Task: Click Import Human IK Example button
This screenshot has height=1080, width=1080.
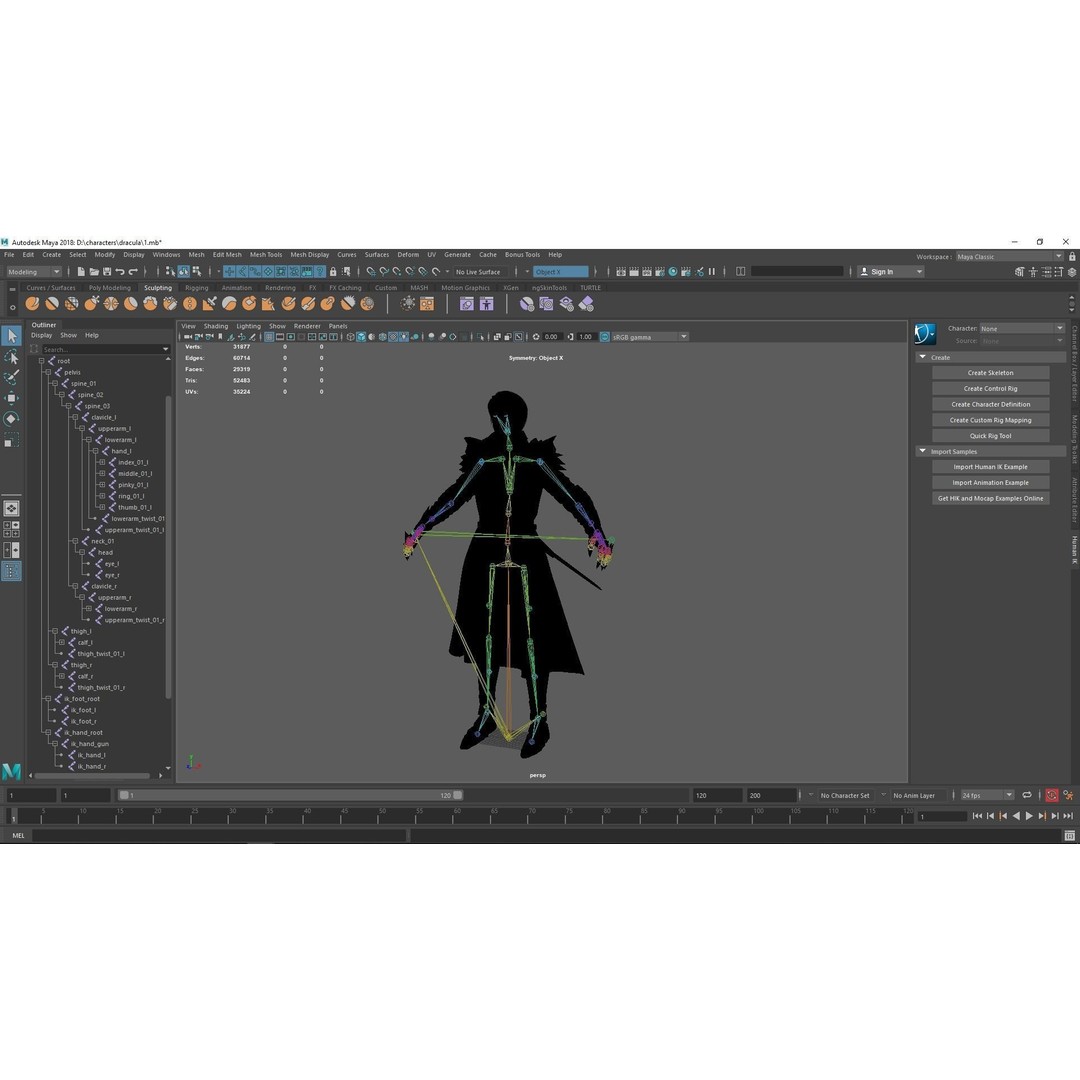Action: coord(990,467)
